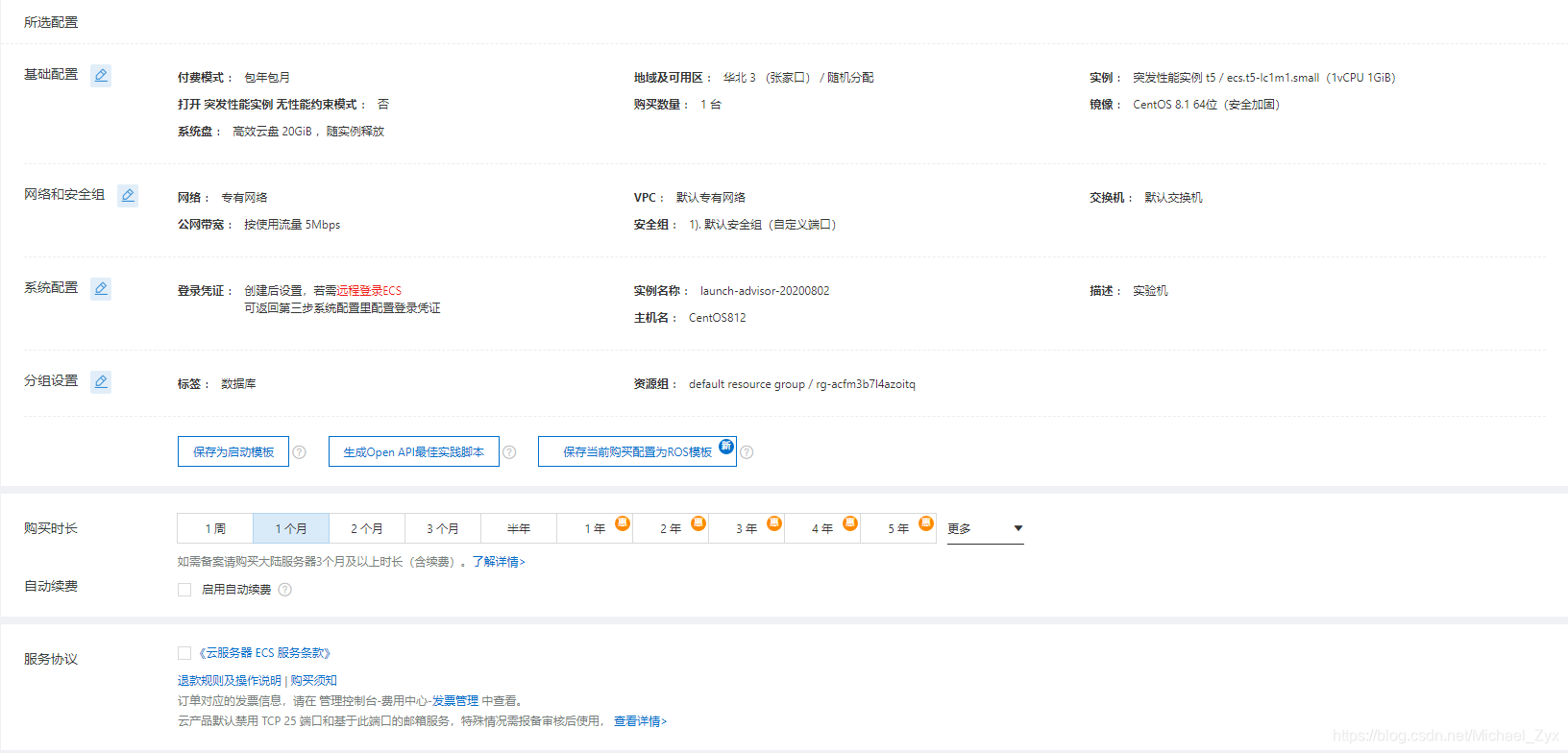Open the 远程登录ECS red link
1568x753 pixels.
369,291
